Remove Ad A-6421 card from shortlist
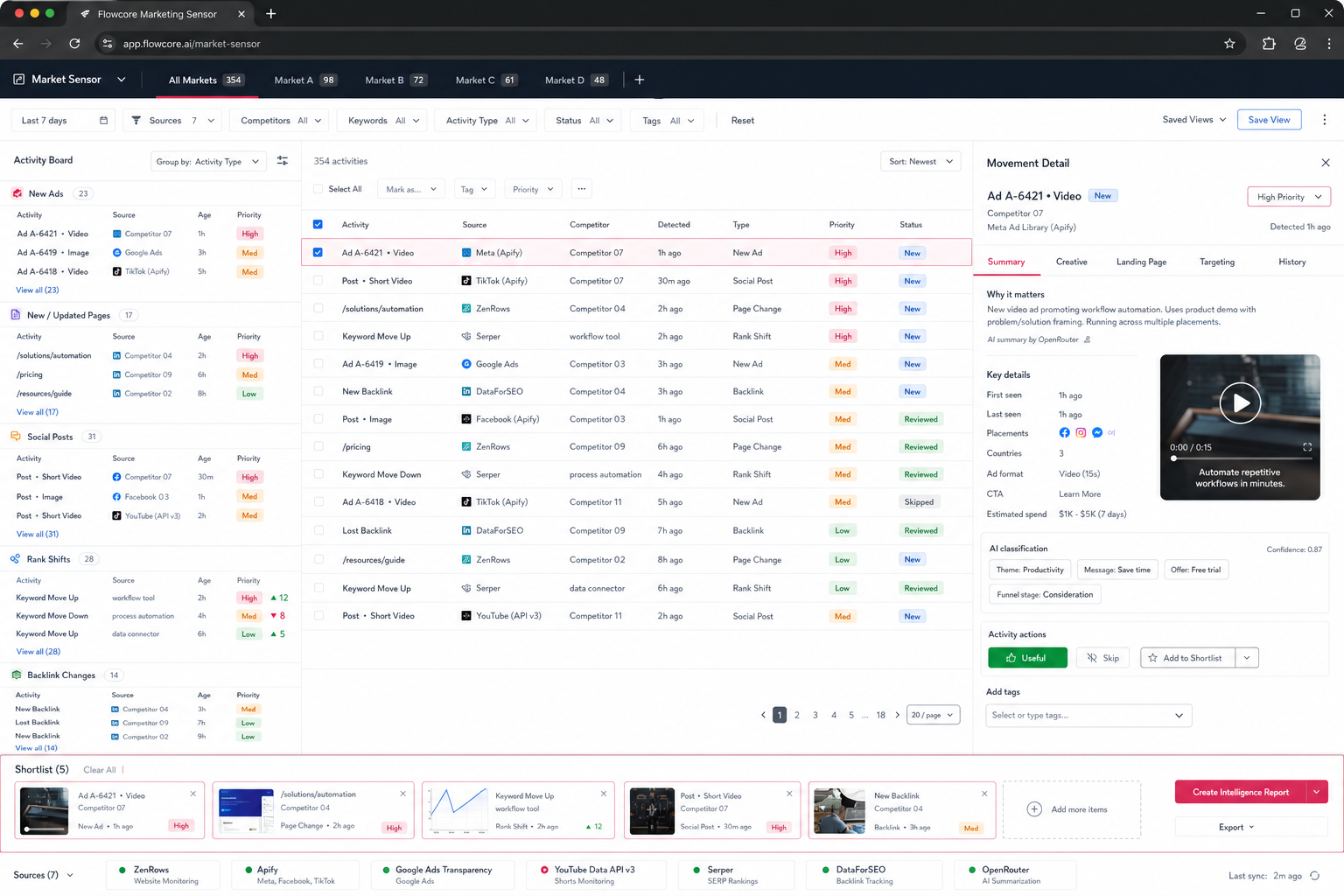This screenshot has width=1344, height=896. click(193, 794)
